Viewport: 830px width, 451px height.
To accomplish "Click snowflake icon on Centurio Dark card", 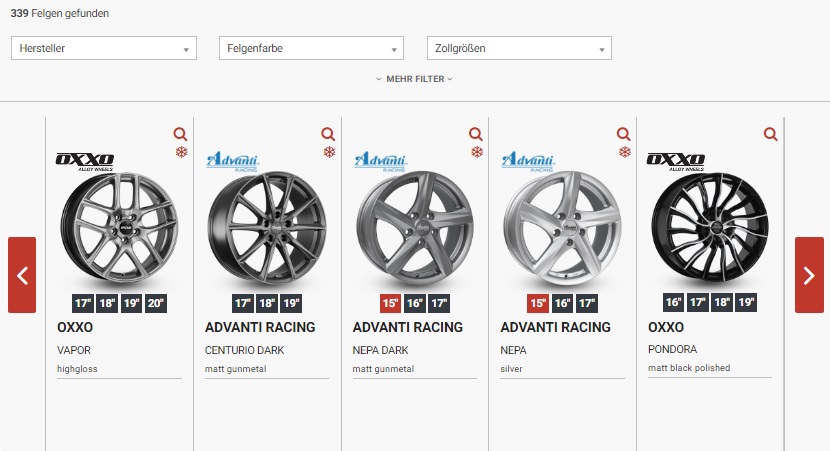I will [329, 152].
